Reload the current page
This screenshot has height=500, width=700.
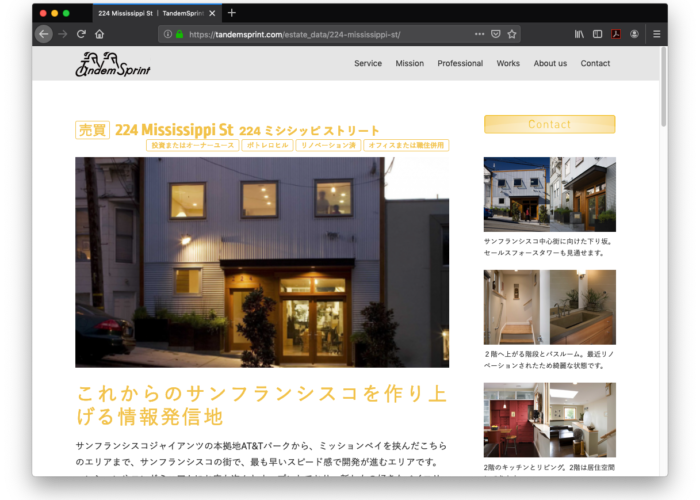tap(81, 34)
